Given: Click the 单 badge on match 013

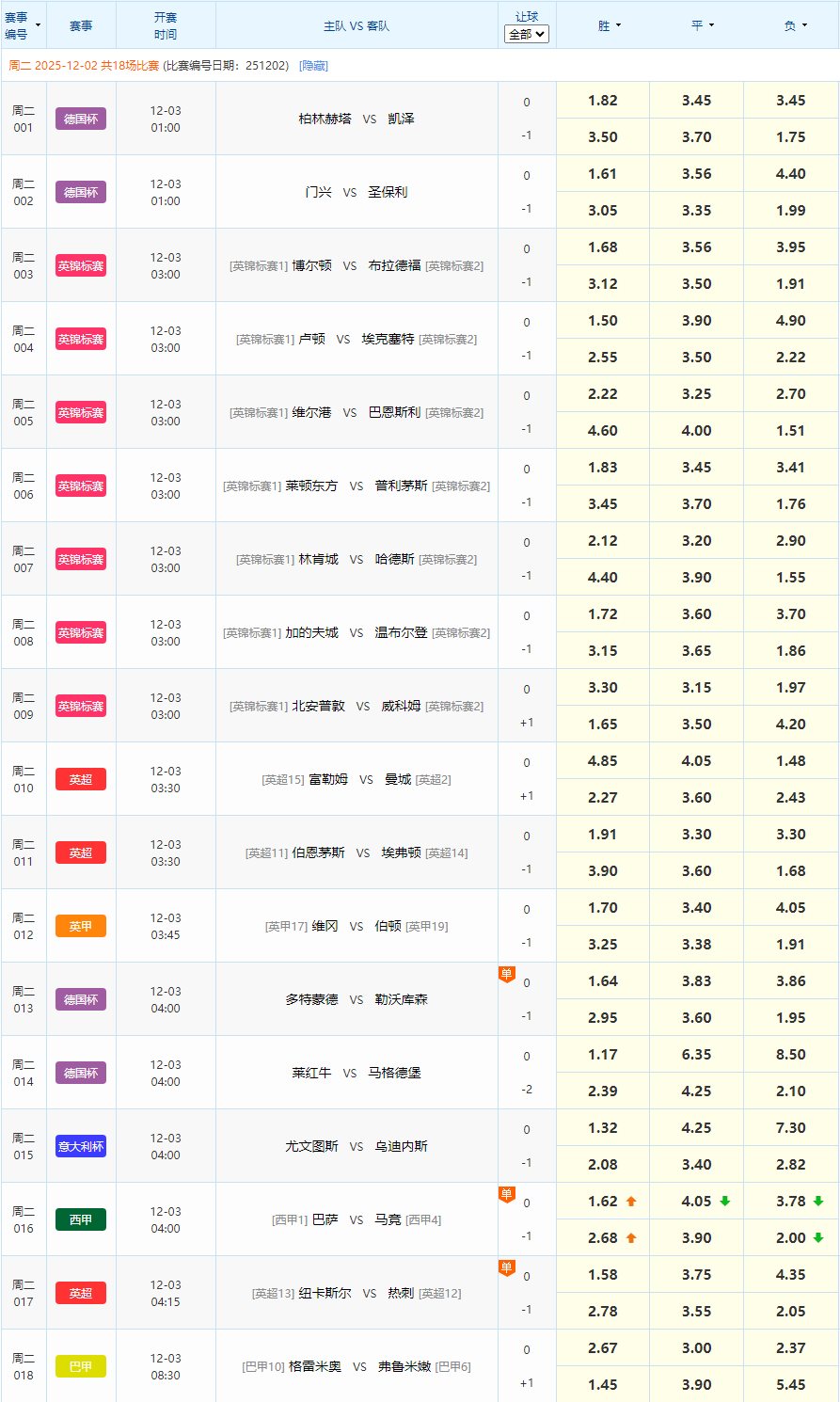Looking at the screenshot, I should (507, 975).
